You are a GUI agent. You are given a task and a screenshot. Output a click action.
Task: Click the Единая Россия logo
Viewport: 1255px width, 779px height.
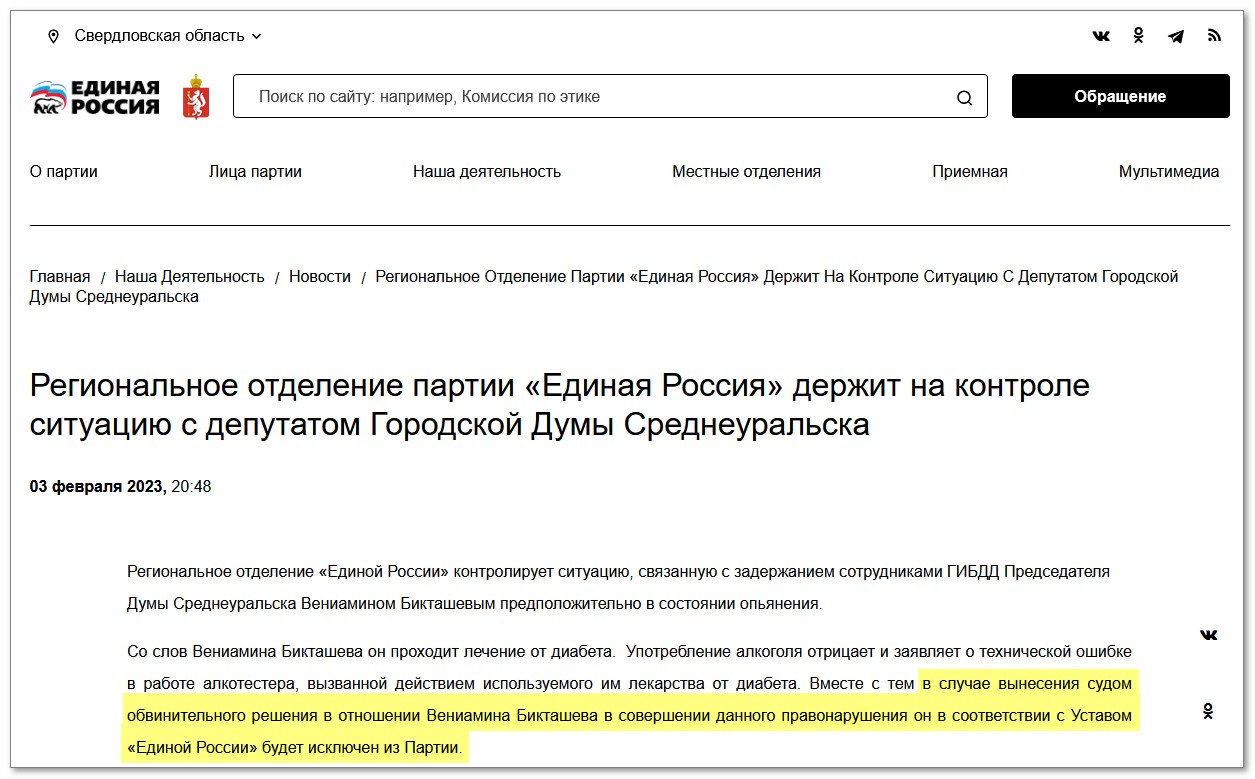click(95, 97)
